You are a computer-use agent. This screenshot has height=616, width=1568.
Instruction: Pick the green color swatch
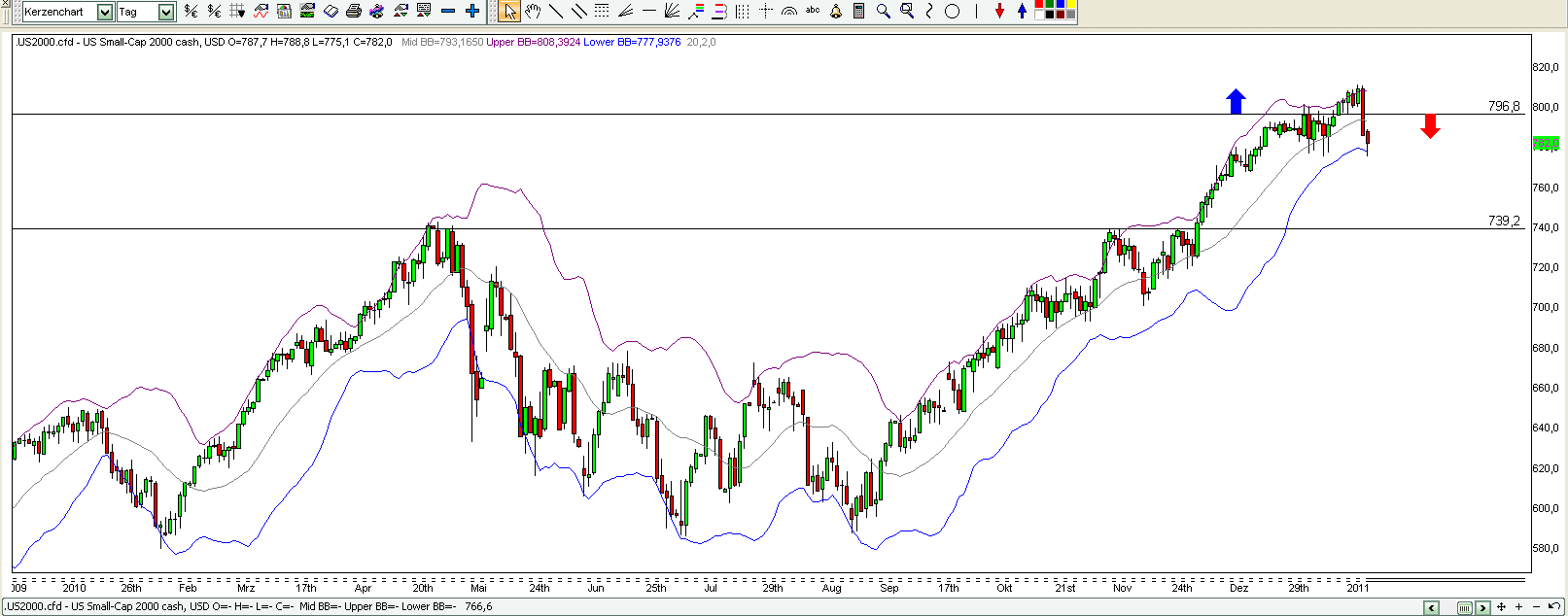(x=1050, y=5)
